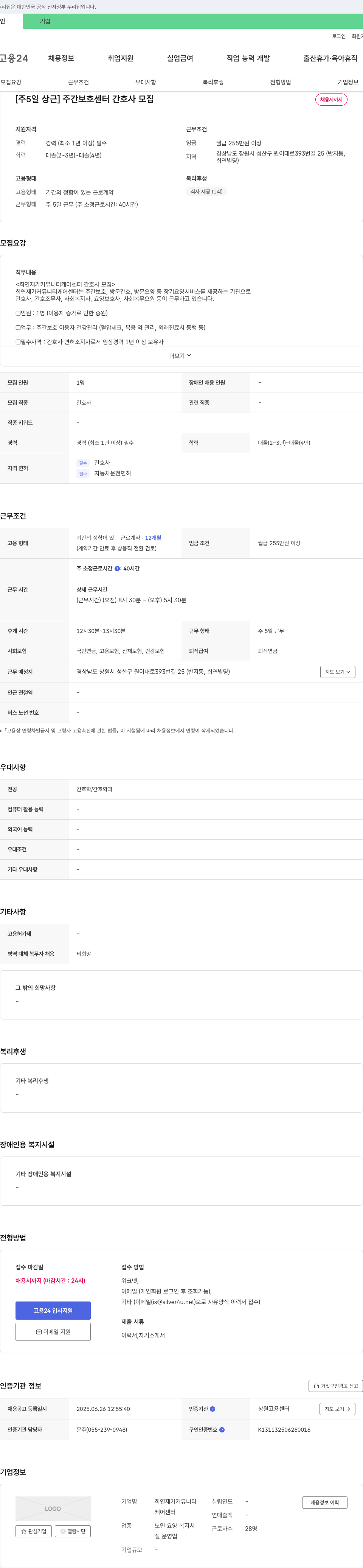The image size is (363, 1568).
Task: Click the 필수 badge beside 자동차운전면허
Action: point(83,474)
